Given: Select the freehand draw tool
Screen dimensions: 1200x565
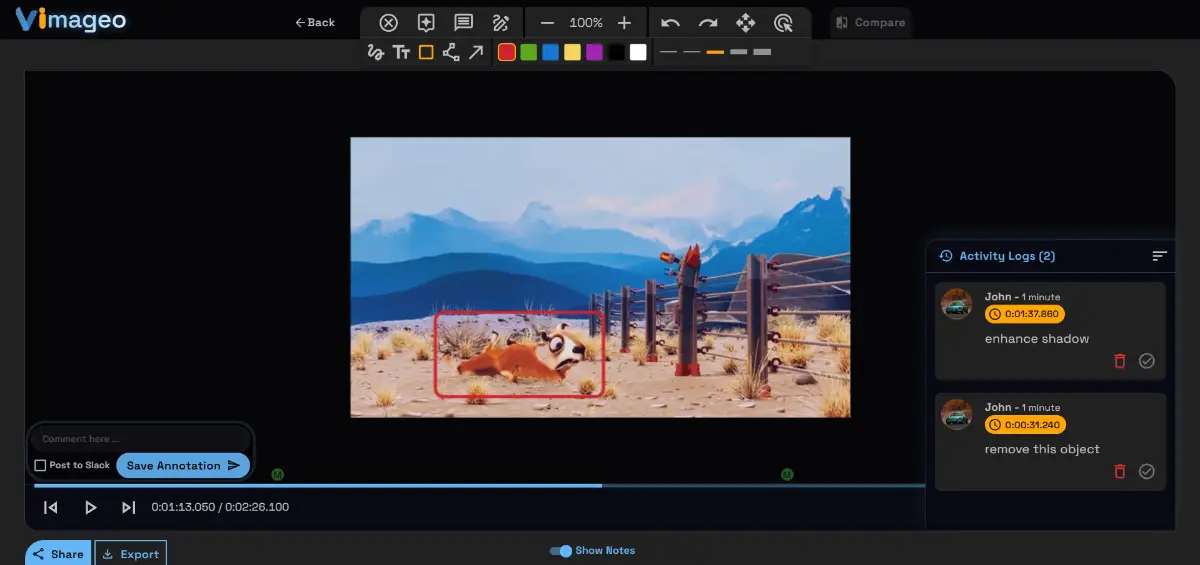Looking at the screenshot, I should (376, 52).
